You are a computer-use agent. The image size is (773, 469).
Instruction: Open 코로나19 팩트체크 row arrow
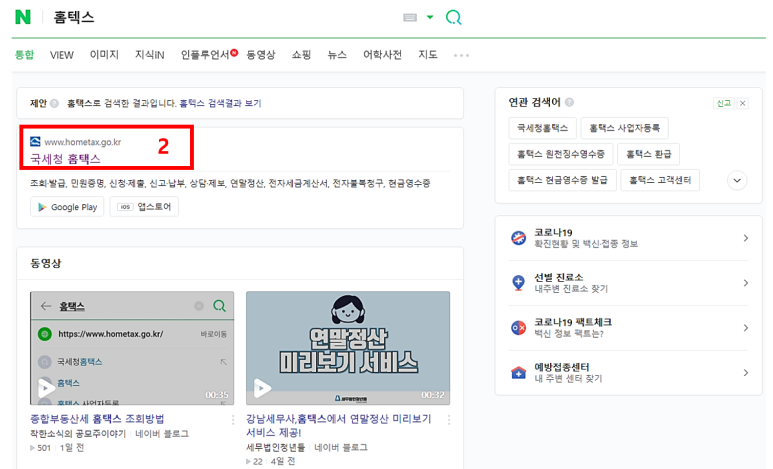(x=745, y=328)
